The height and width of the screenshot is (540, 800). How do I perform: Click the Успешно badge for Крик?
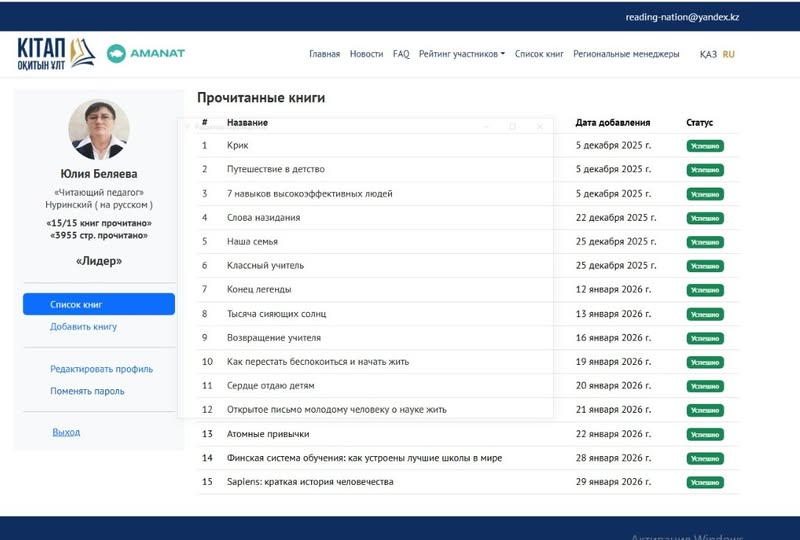(x=704, y=146)
